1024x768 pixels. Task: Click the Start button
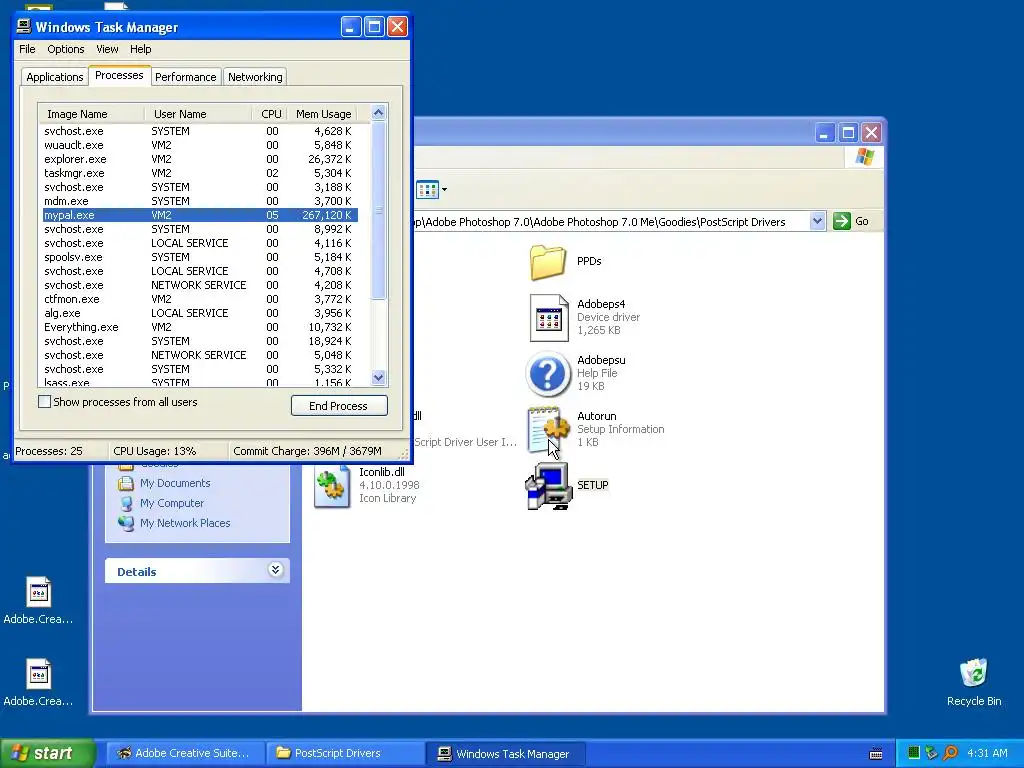click(x=47, y=753)
